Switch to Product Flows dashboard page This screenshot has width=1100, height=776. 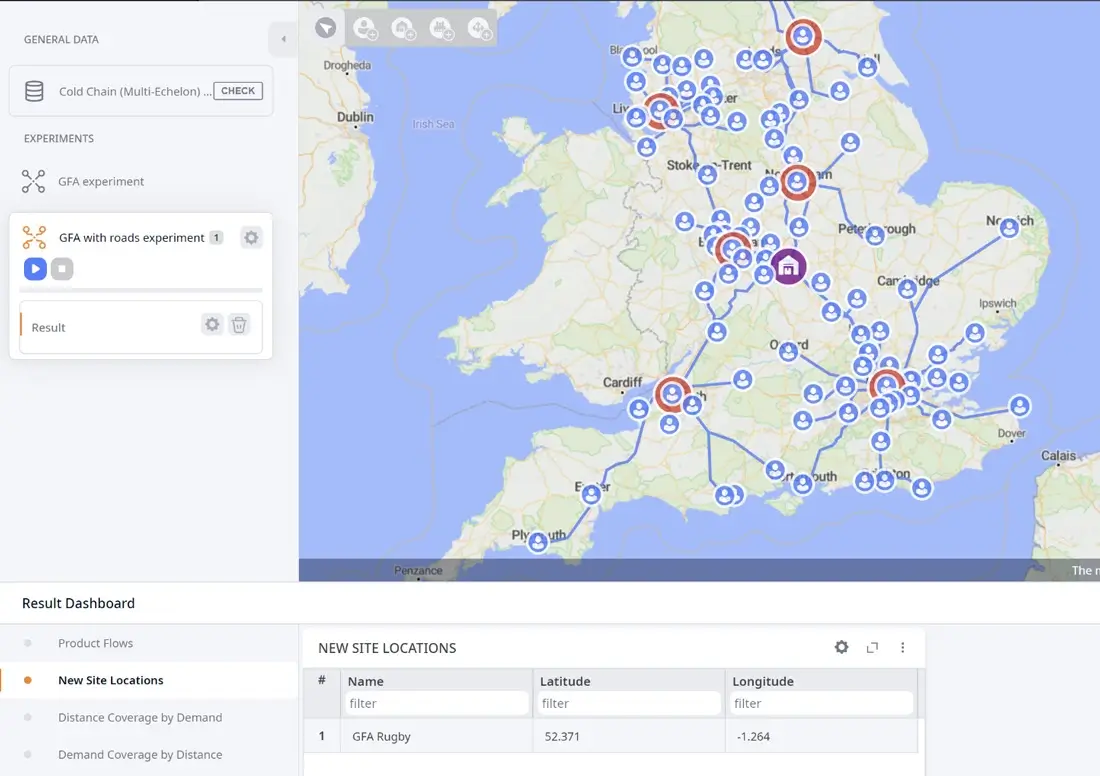tap(95, 643)
